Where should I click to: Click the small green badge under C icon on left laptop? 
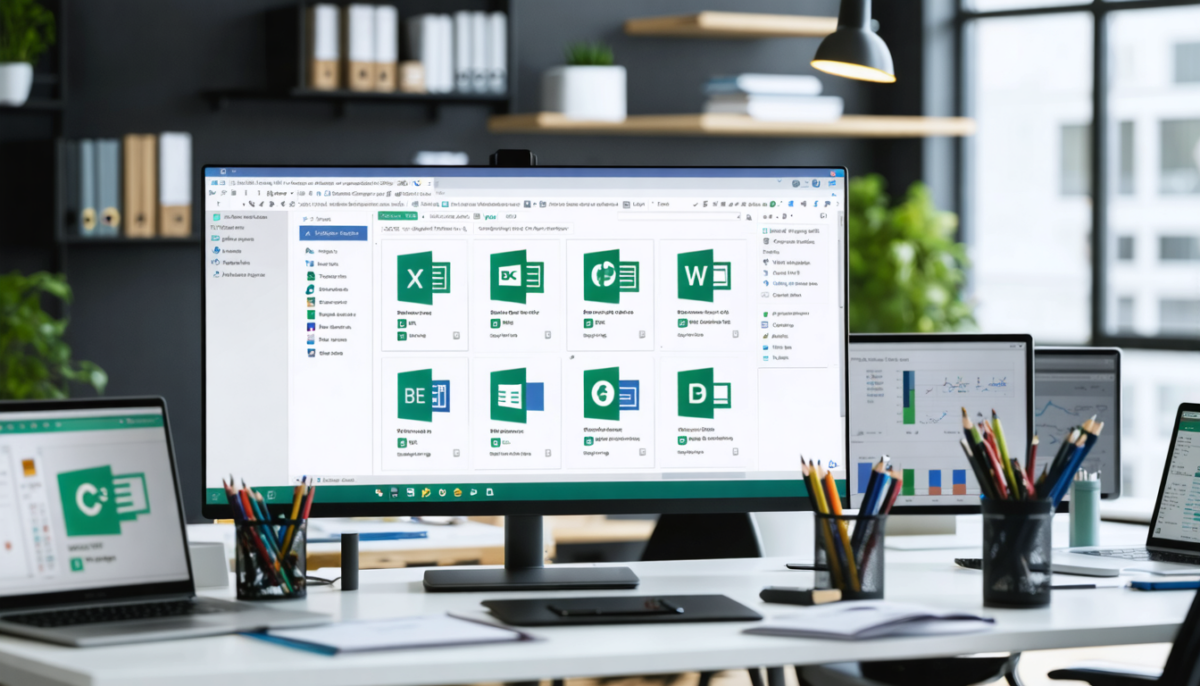(x=76, y=565)
